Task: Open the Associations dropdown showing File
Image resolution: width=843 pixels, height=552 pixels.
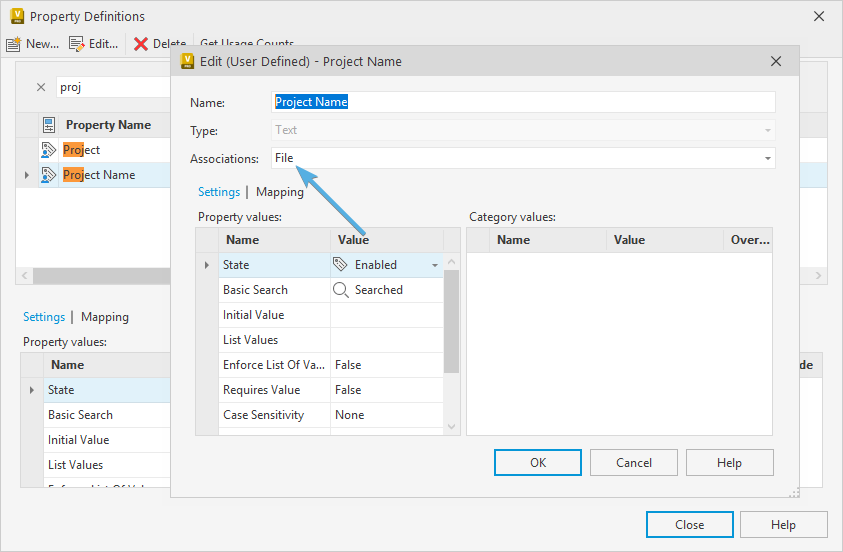Action: 767,158
